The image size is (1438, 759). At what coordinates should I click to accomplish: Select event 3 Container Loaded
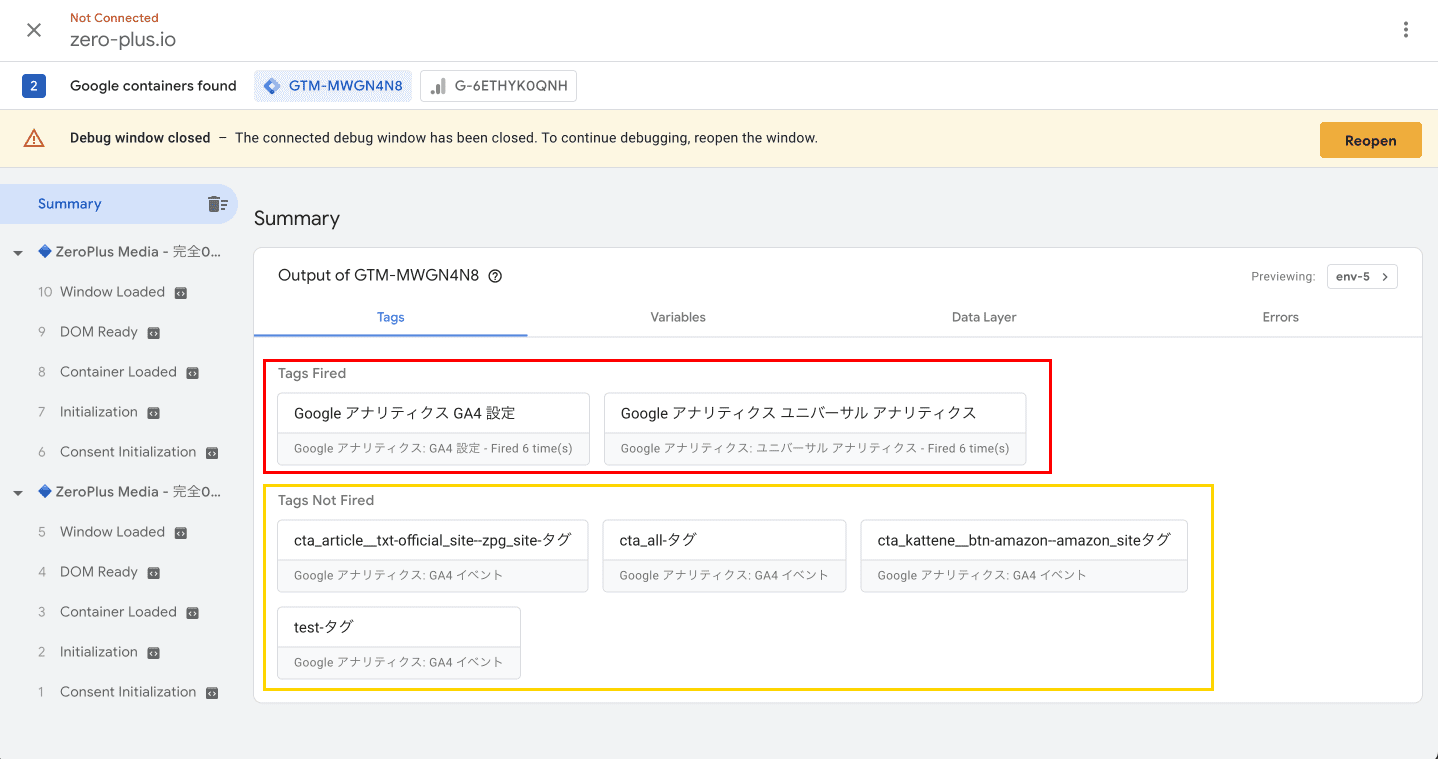(118, 612)
